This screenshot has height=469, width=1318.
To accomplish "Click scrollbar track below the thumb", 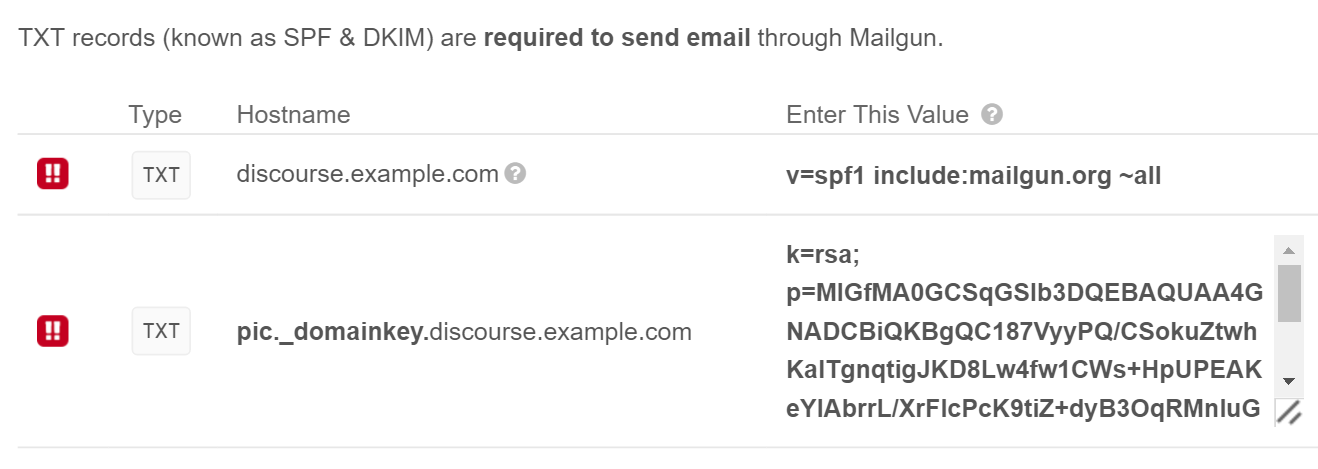I will [1289, 350].
